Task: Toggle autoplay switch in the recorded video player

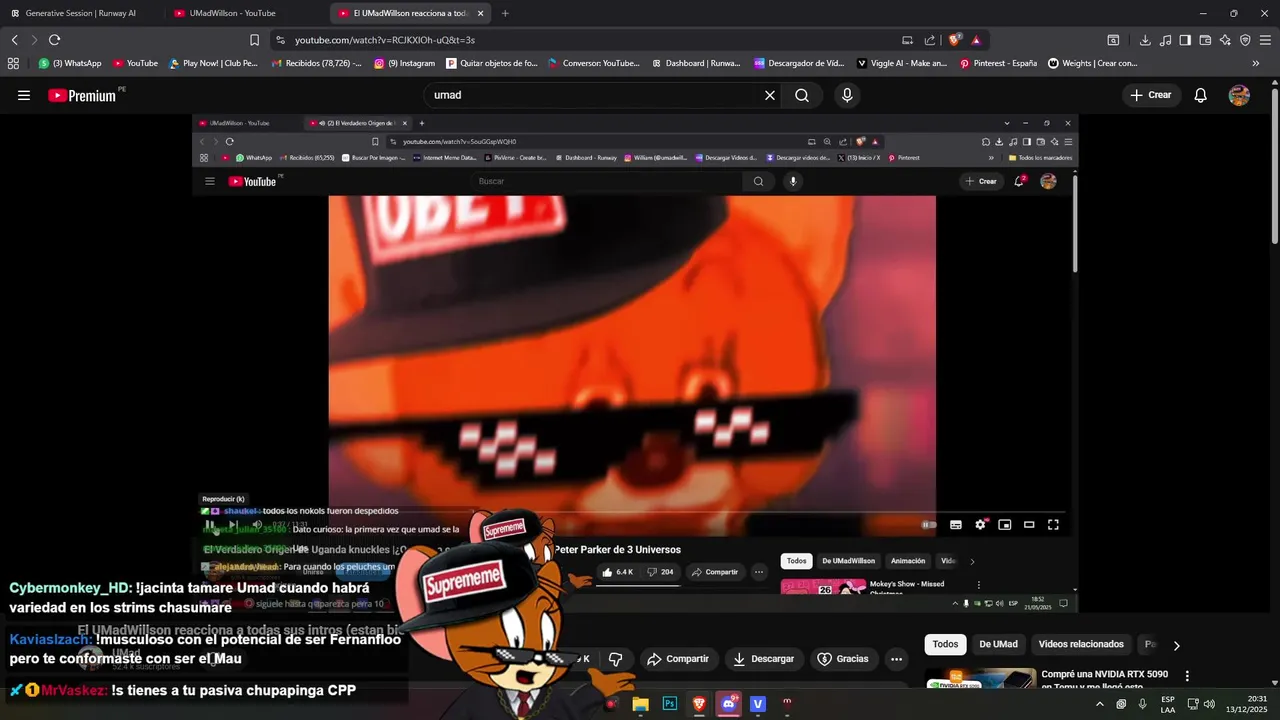Action: [929, 525]
